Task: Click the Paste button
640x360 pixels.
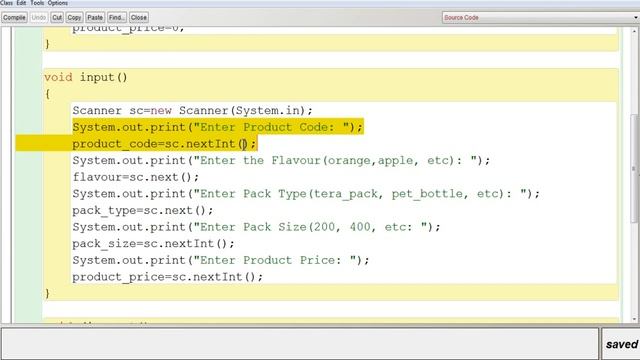Action: [x=95, y=18]
